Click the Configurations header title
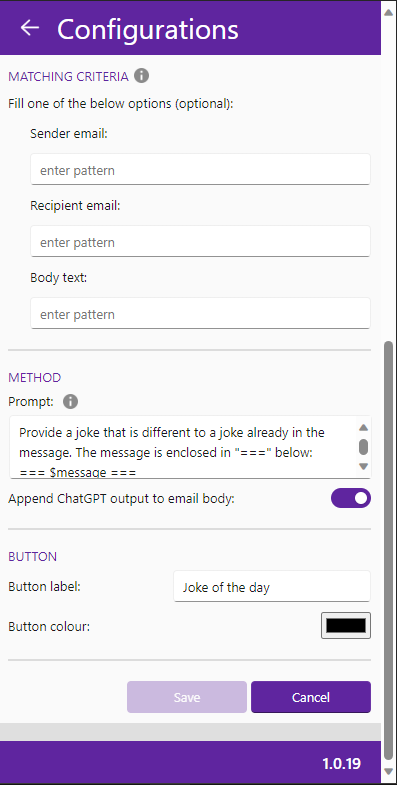This screenshot has height=785, width=397. click(148, 29)
